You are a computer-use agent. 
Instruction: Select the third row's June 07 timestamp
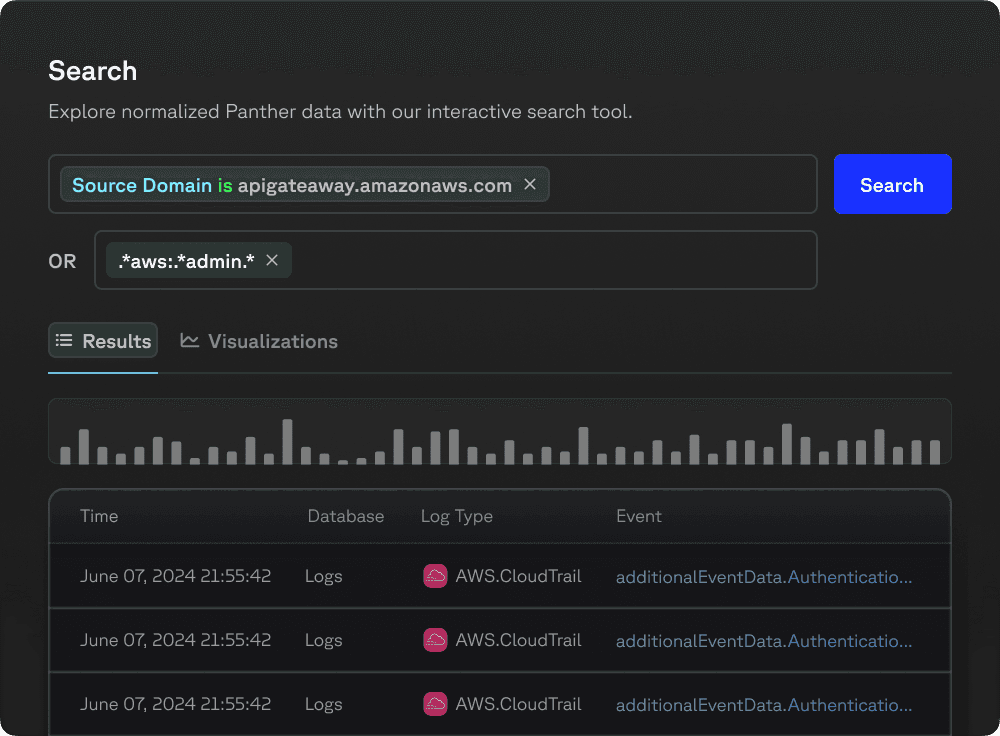175,704
